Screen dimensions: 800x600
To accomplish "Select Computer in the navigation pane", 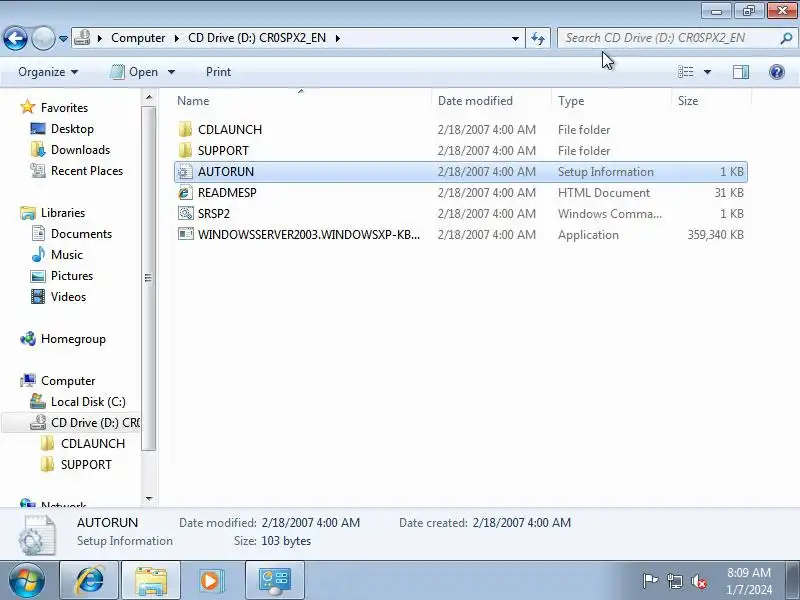I will click(x=68, y=381).
